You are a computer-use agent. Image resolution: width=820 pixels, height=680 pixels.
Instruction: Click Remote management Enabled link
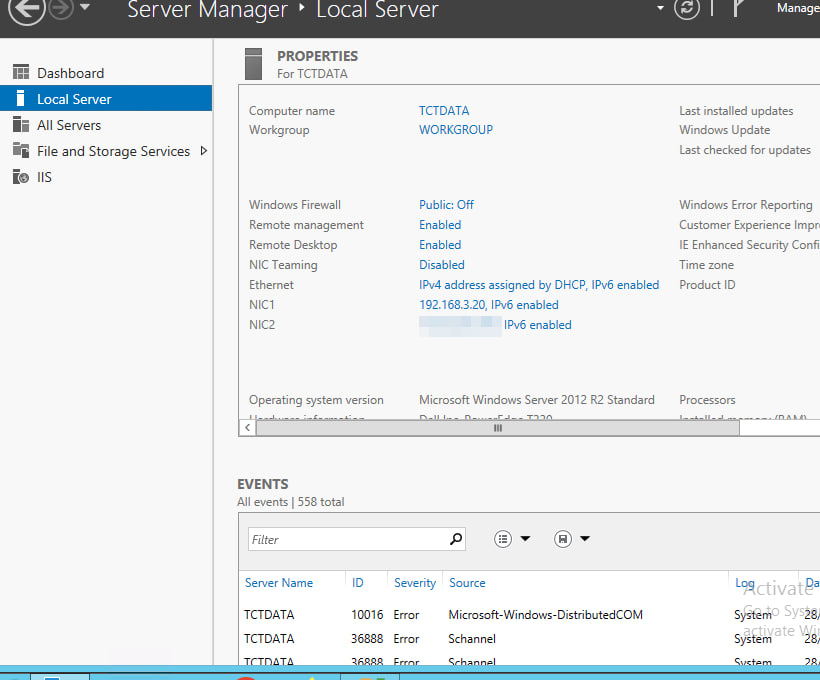click(x=440, y=225)
